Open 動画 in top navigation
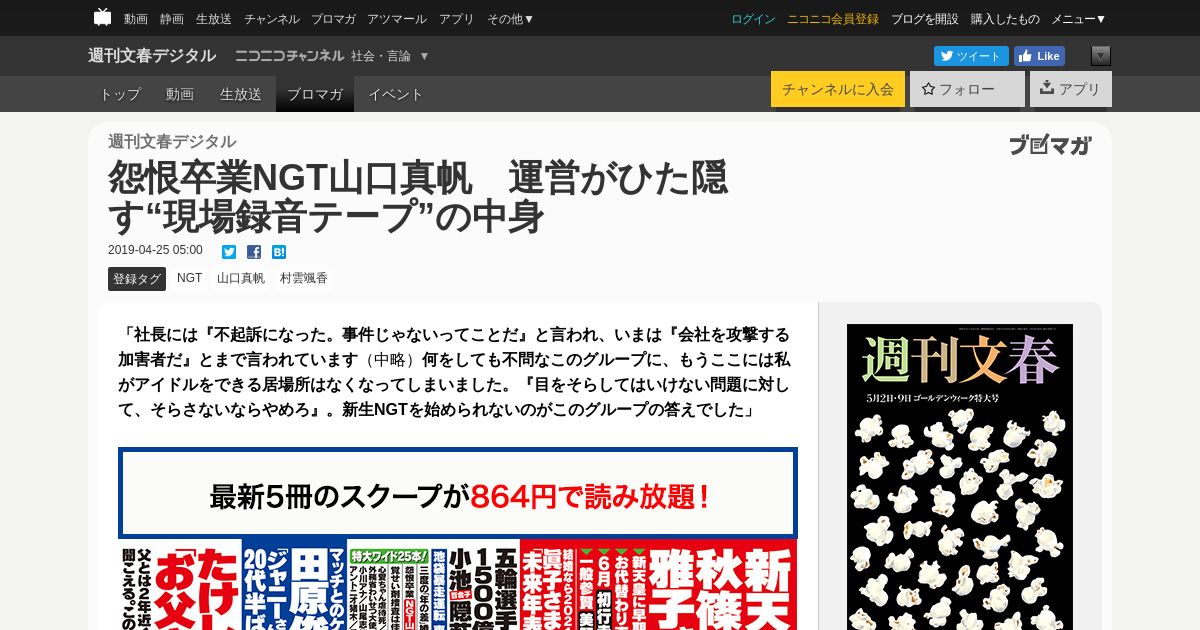The height and width of the screenshot is (630, 1200). tap(136, 19)
